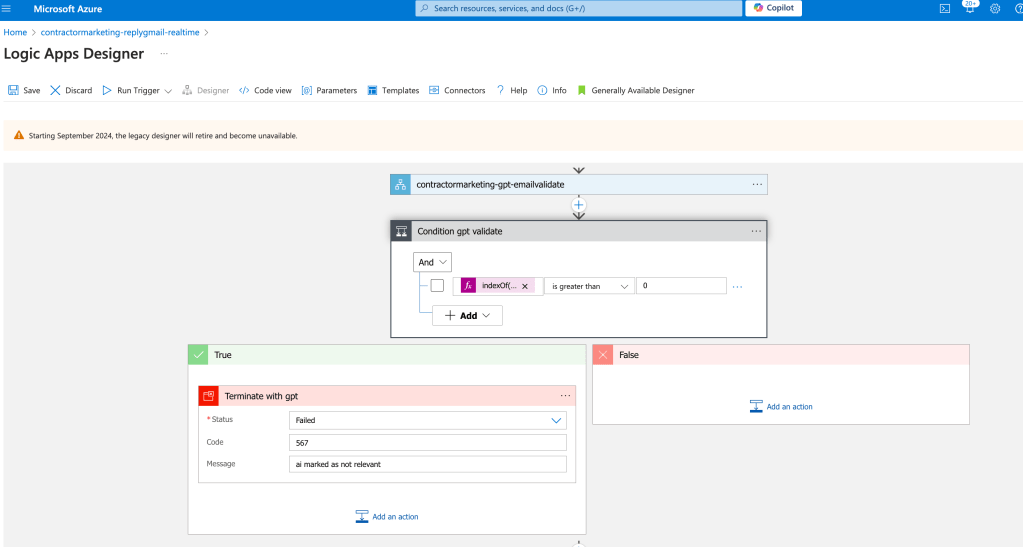Add an action in the False branch
The height and width of the screenshot is (547, 1023).
tap(781, 407)
